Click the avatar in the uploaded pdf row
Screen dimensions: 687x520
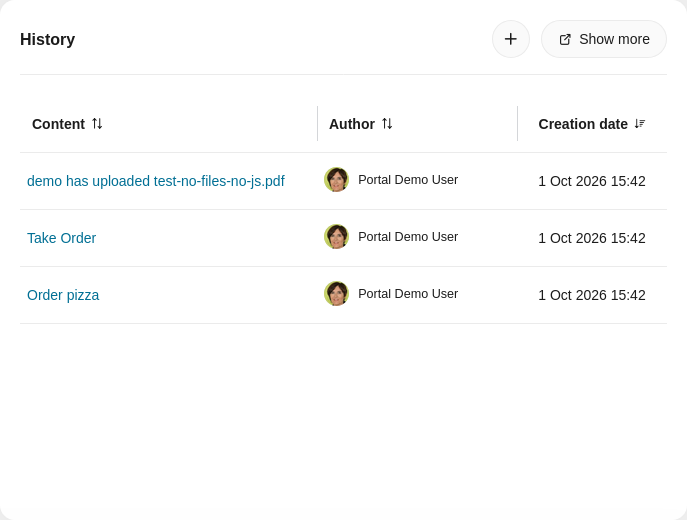(336, 180)
